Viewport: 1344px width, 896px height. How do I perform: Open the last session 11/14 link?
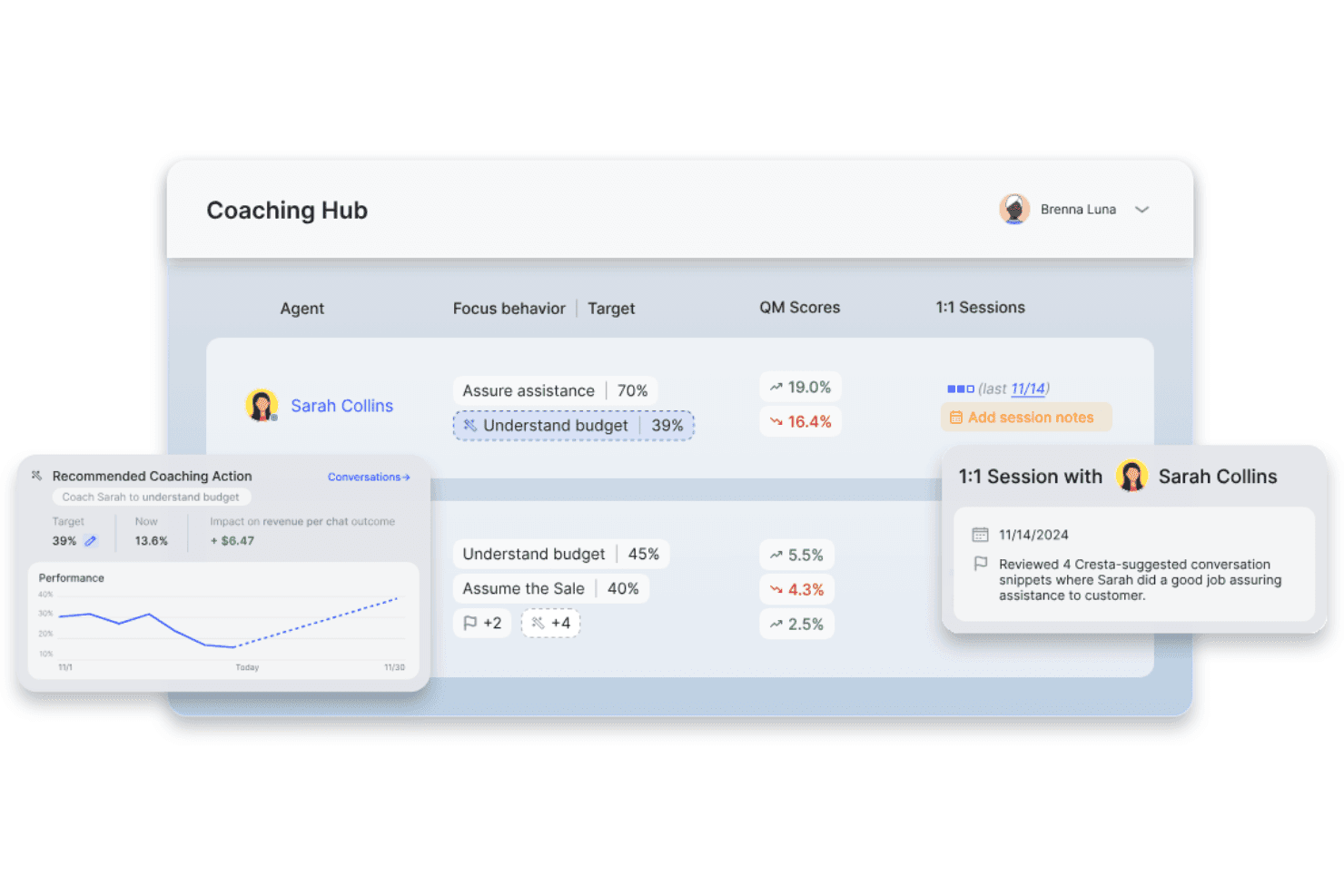1028,389
